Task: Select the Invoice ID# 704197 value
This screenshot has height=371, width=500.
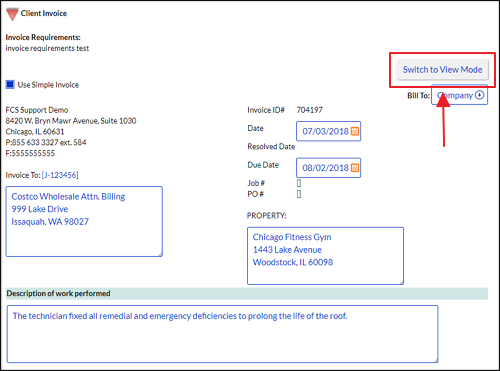Action: point(310,110)
